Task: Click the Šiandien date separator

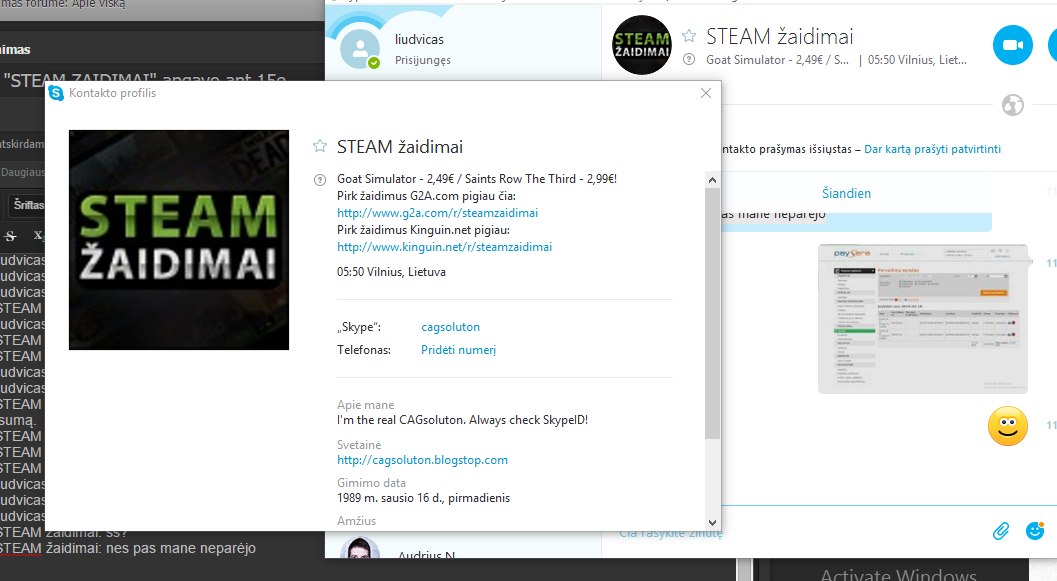Action: pos(846,193)
